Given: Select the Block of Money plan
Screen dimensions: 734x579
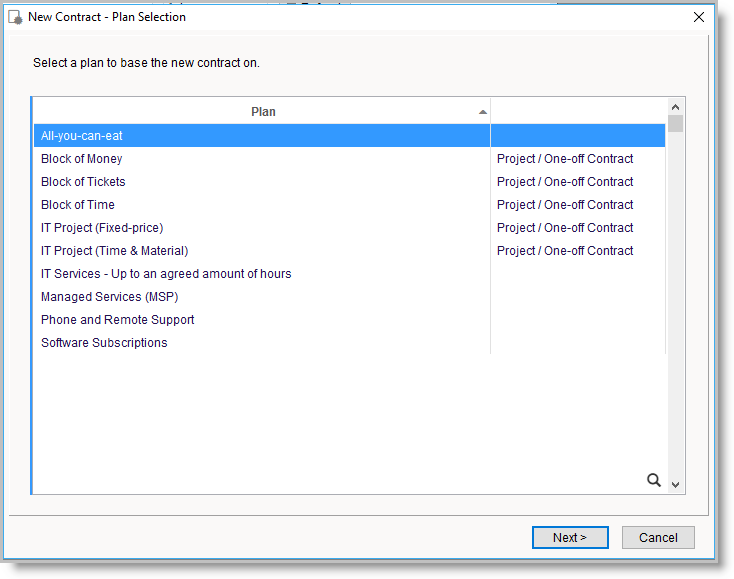Looking at the screenshot, I should 82,159.
